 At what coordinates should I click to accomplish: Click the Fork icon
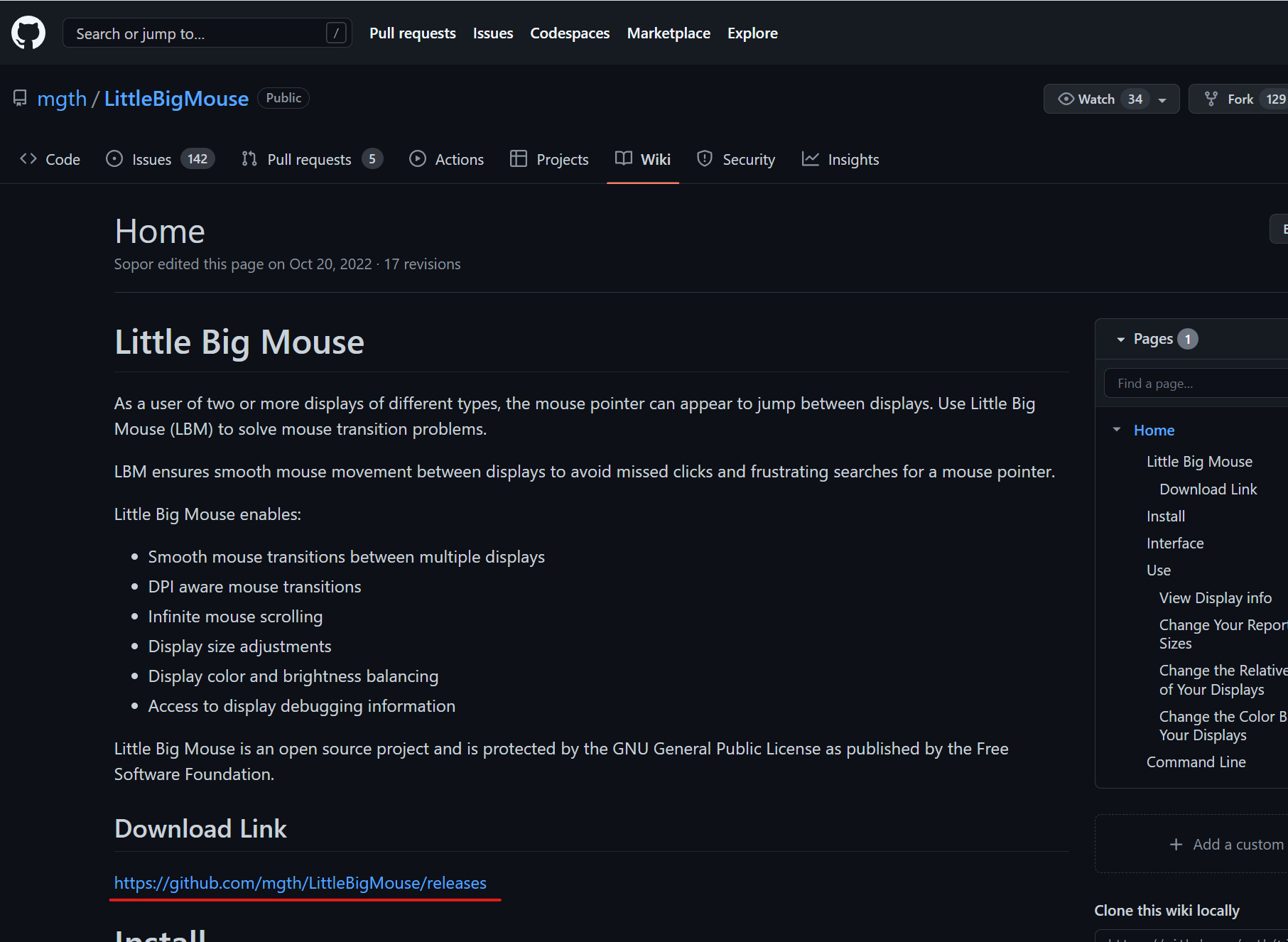(1211, 99)
